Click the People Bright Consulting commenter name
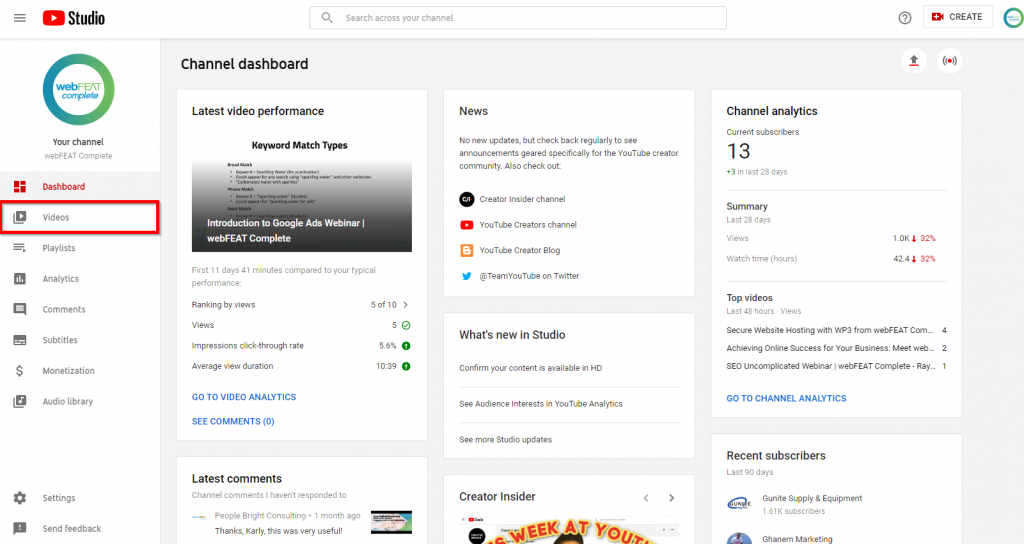Screen dimensions: 1024x544 pyautogui.click(x=260, y=516)
